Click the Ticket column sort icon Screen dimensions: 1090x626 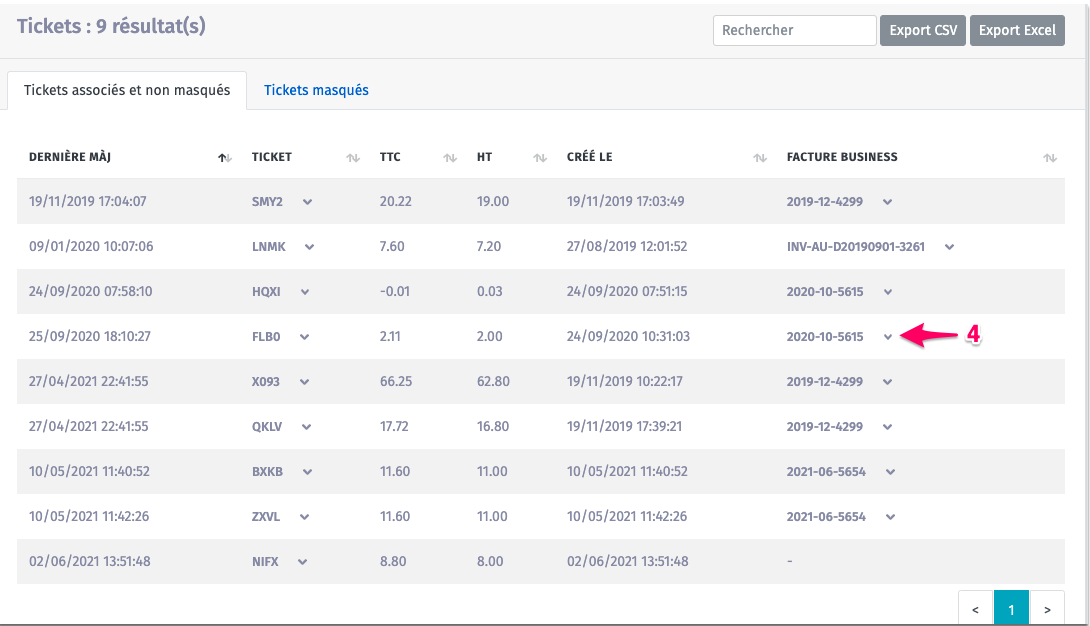pos(352,158)
